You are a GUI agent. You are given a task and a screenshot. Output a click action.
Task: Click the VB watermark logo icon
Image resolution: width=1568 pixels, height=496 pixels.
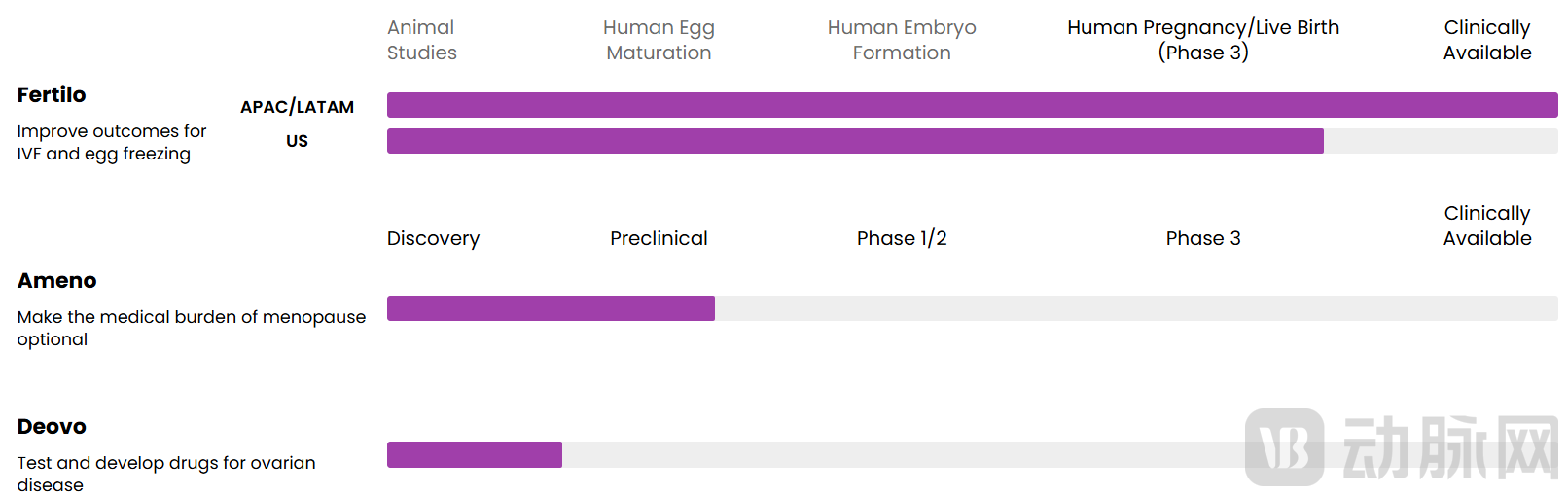[1284, 447]
